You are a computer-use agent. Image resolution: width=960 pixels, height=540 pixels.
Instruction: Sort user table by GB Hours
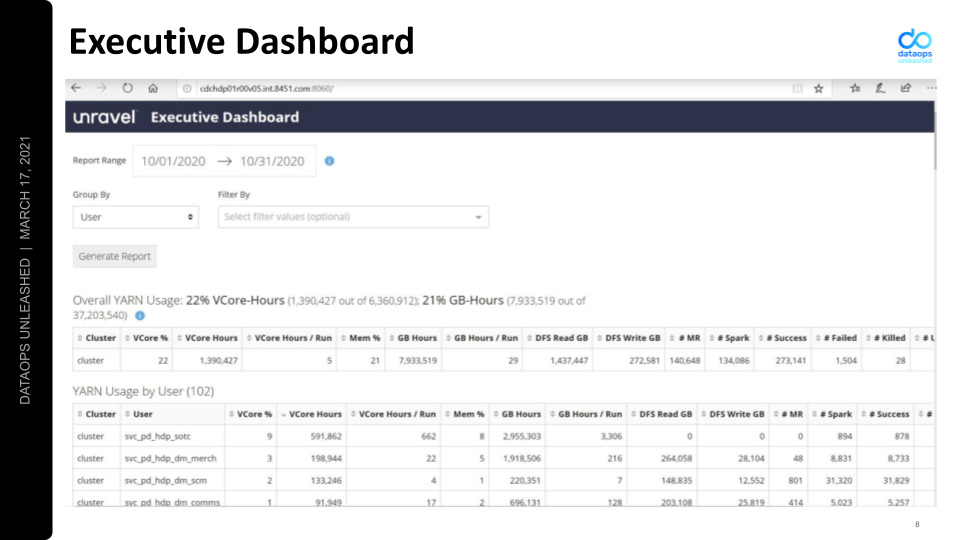517,414
